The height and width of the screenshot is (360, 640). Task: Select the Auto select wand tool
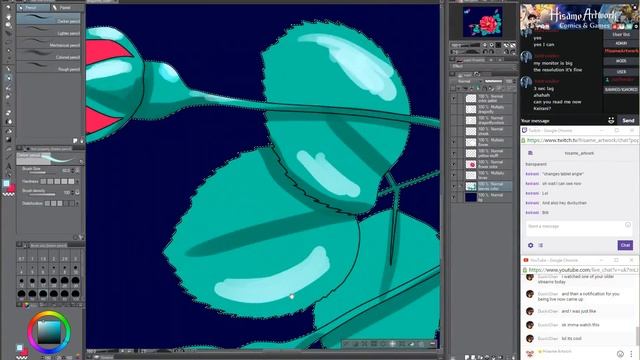point(9,51)
